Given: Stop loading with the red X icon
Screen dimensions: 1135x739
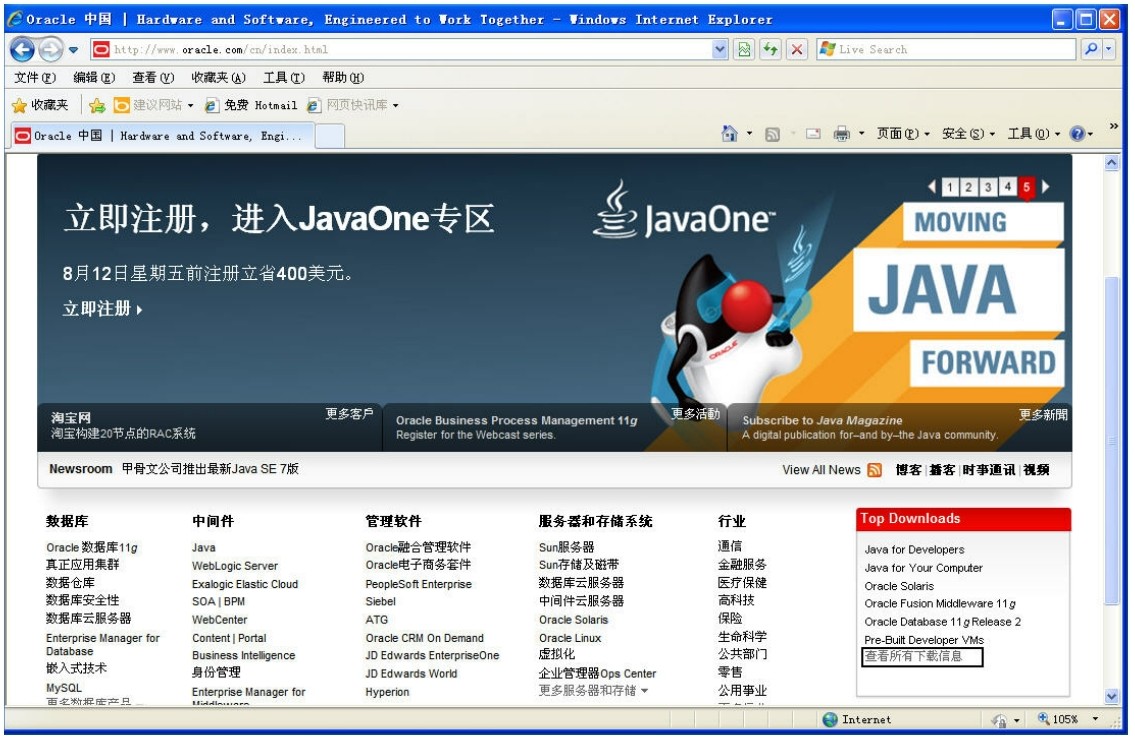Looking at the screenshot, I should pyautogui.click(x=796, y=49).
